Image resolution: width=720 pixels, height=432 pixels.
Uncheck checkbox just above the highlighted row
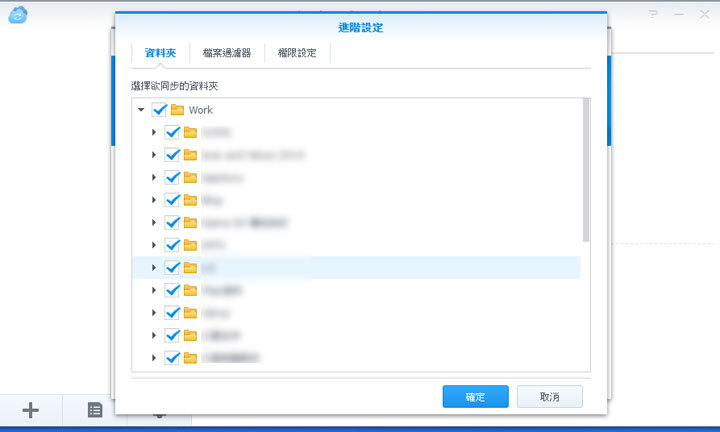point(172,245)
